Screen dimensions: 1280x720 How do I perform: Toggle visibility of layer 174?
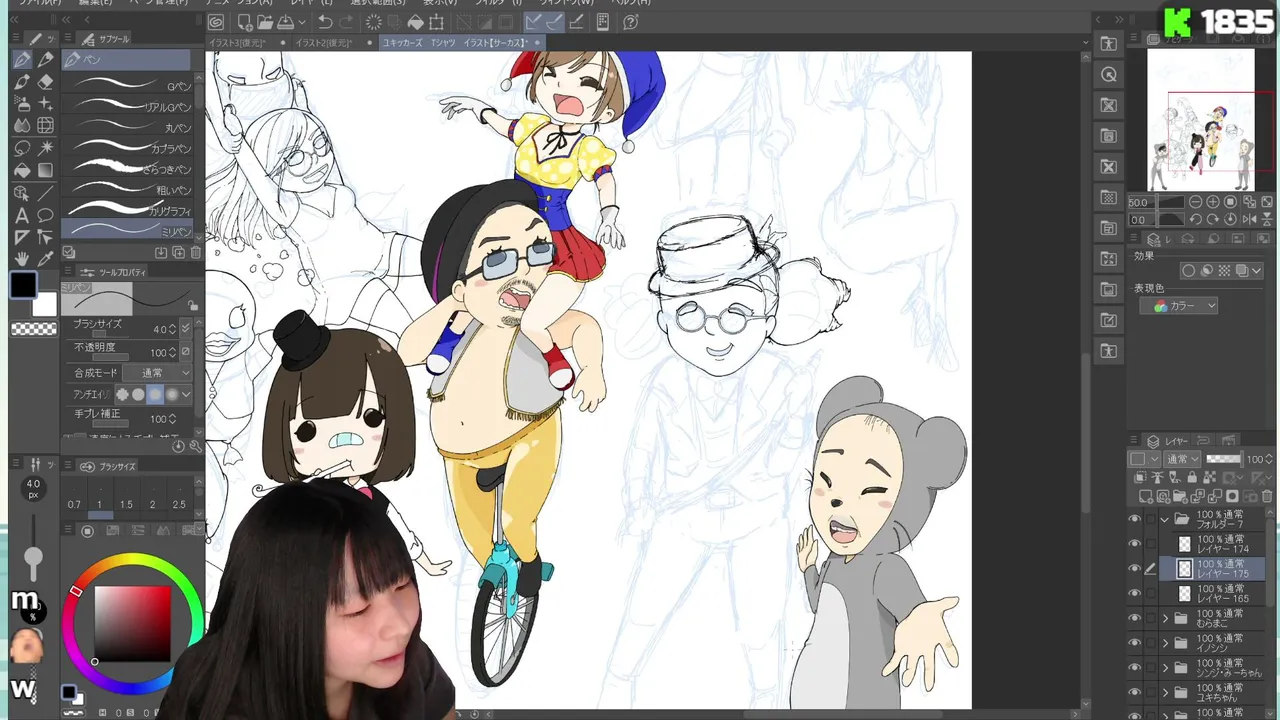pyautogui.click(x=1134, y=544)
